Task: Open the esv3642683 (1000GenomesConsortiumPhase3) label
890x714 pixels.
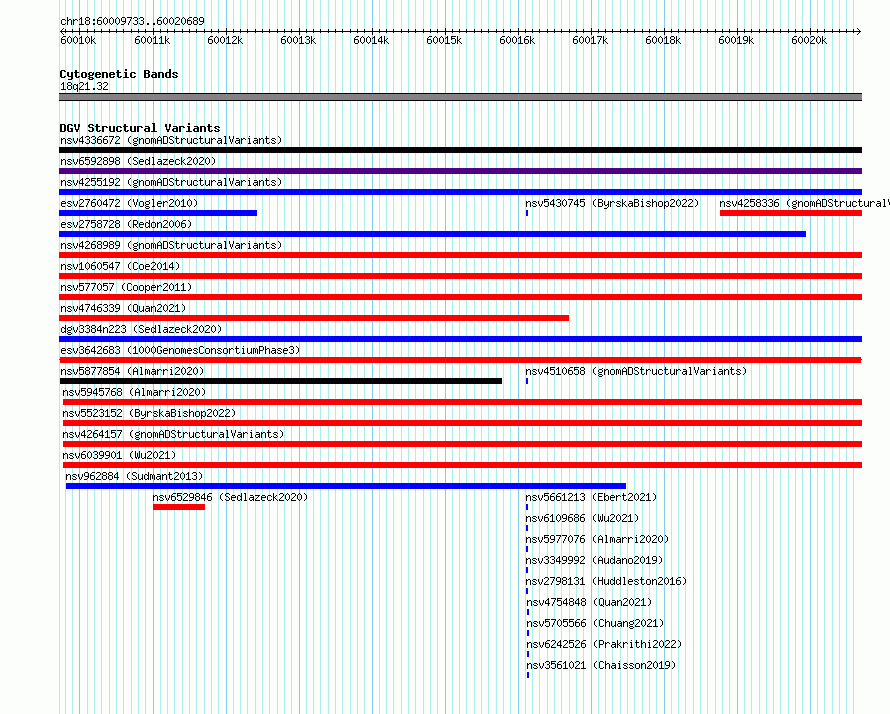Action: pos(180,350)
